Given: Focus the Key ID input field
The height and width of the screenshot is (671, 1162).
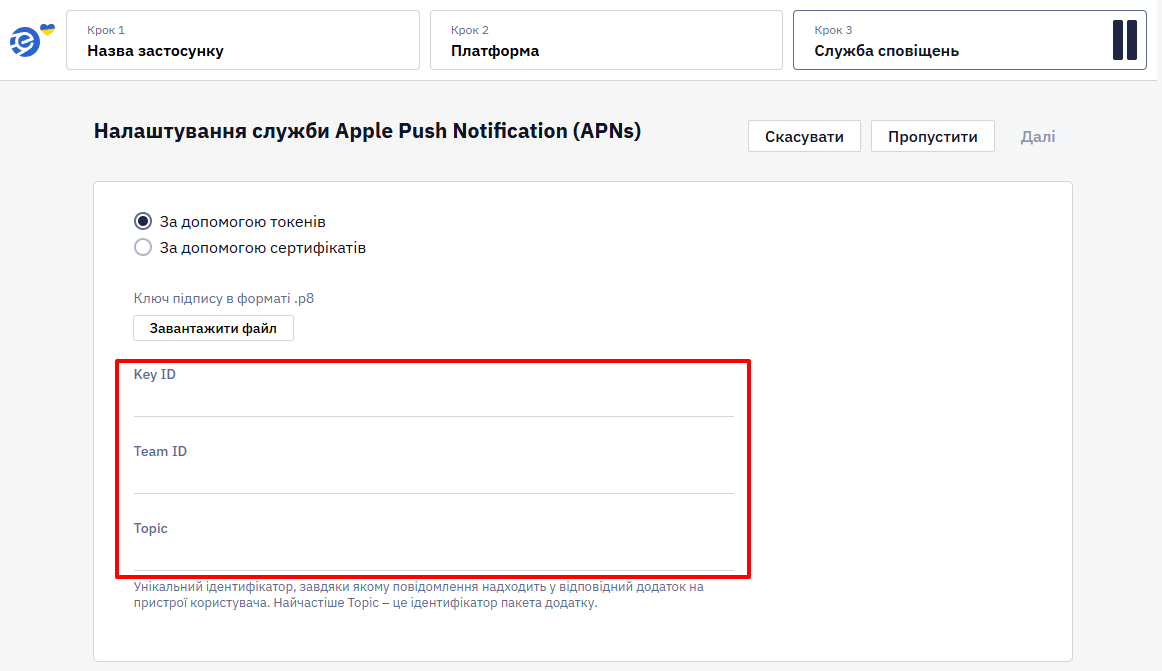Looking at the screenshot, I should pos(434,401).
